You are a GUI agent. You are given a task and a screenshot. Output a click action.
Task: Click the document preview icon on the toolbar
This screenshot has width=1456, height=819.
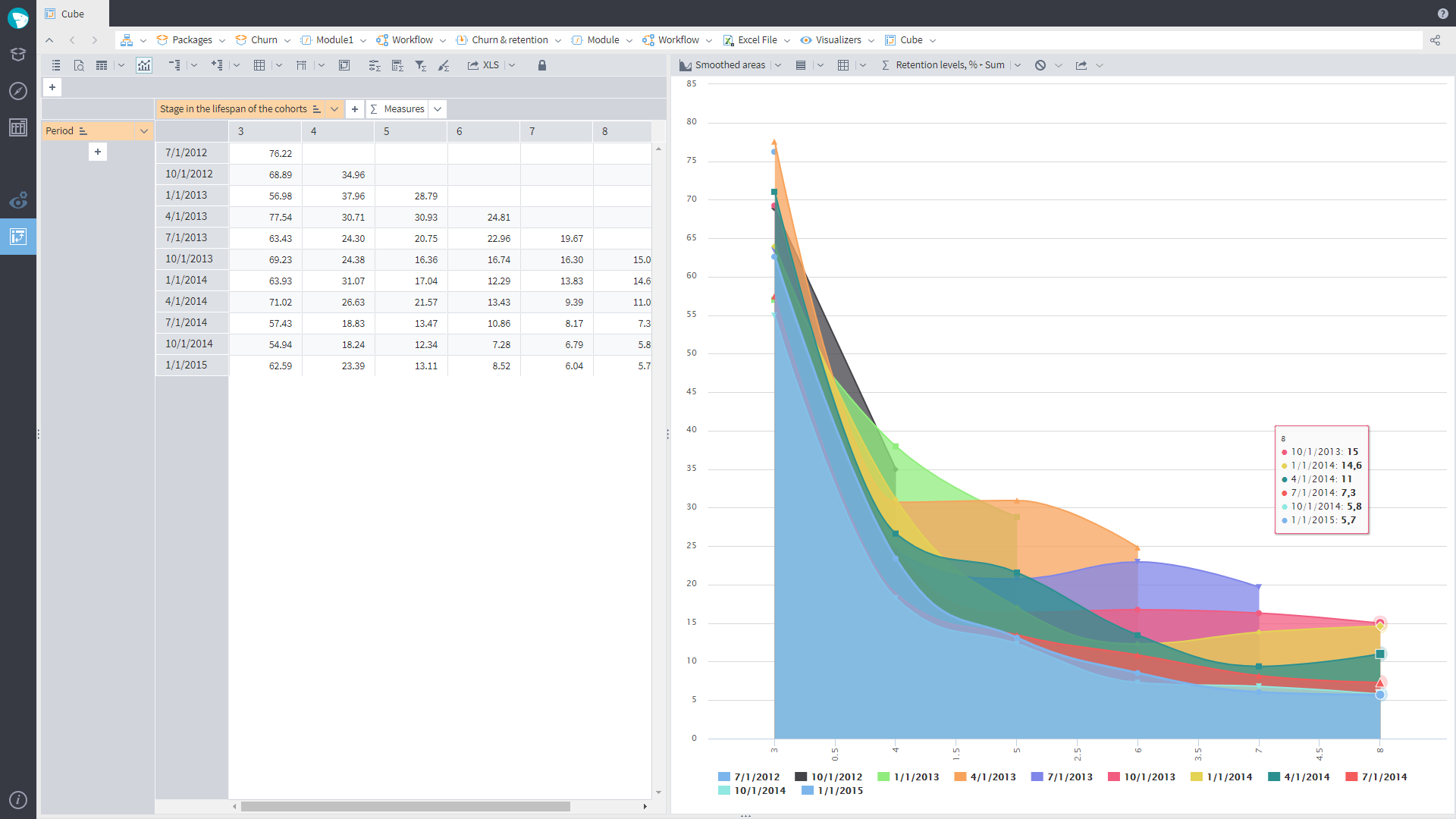(x=78, y=65)
